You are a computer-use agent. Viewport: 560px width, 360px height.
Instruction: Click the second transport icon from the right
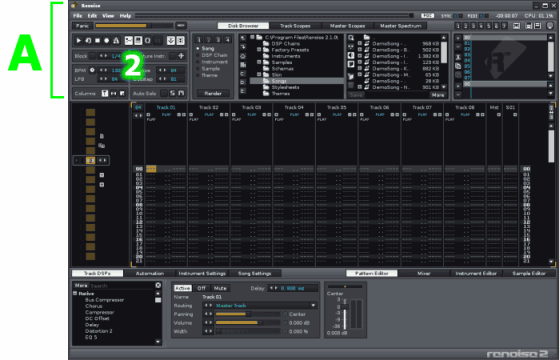tap(171, 41)
